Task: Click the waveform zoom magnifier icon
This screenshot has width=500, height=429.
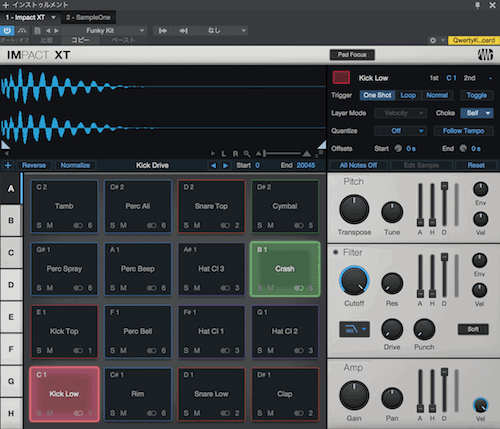Action: (x=247, y=154)
